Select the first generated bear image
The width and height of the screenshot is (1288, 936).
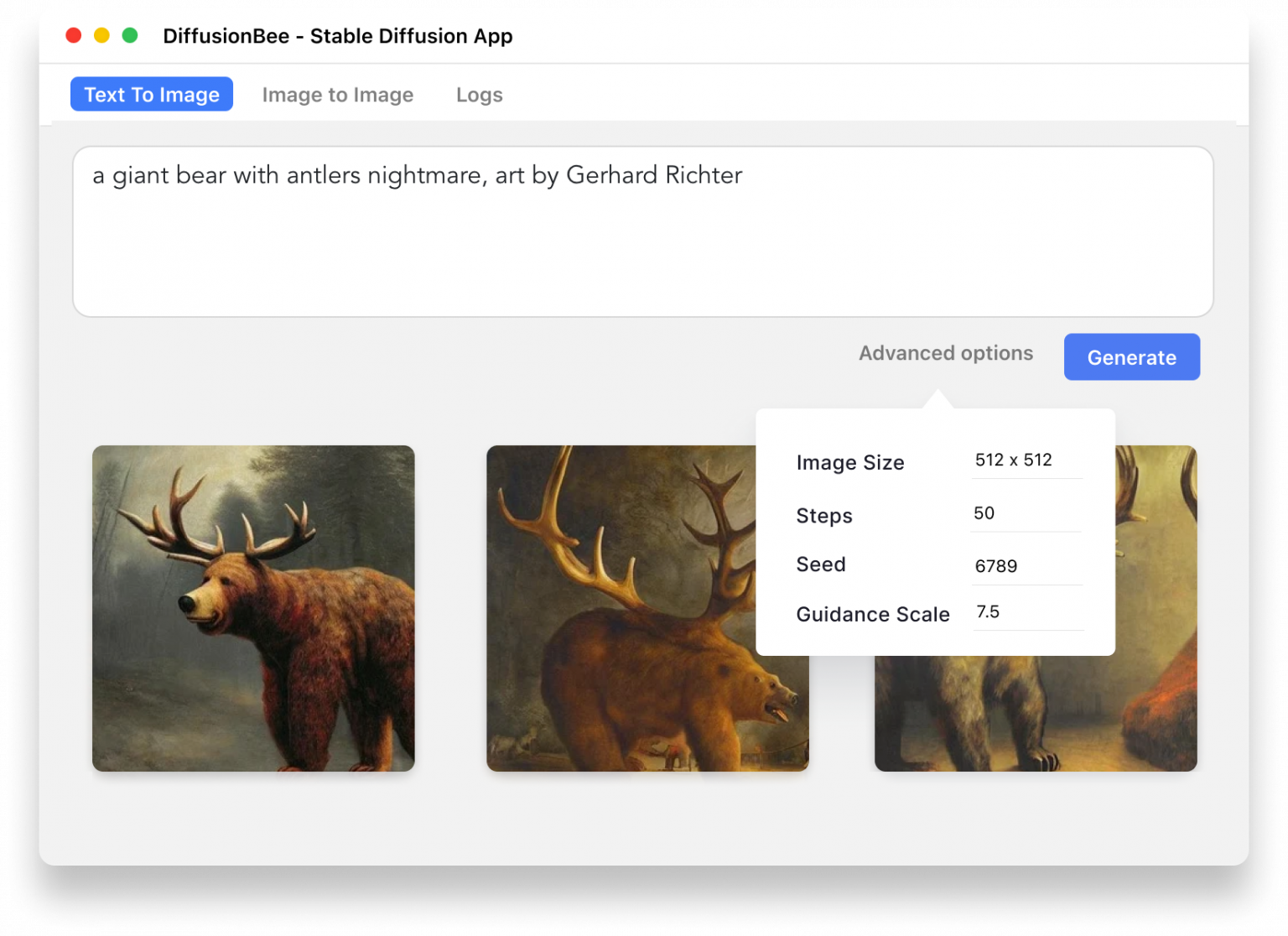[253, 608]
